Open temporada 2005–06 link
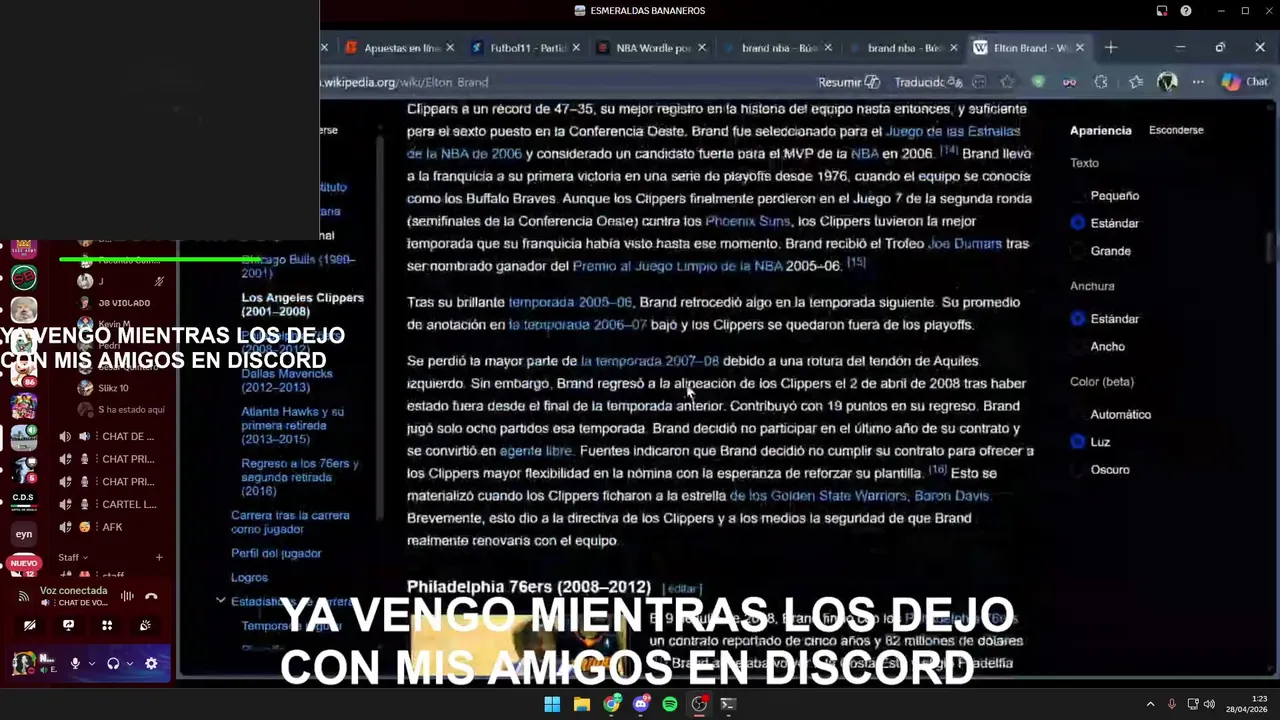The image size is (1280, 720). pyautogui.click(x=570, y=302)
